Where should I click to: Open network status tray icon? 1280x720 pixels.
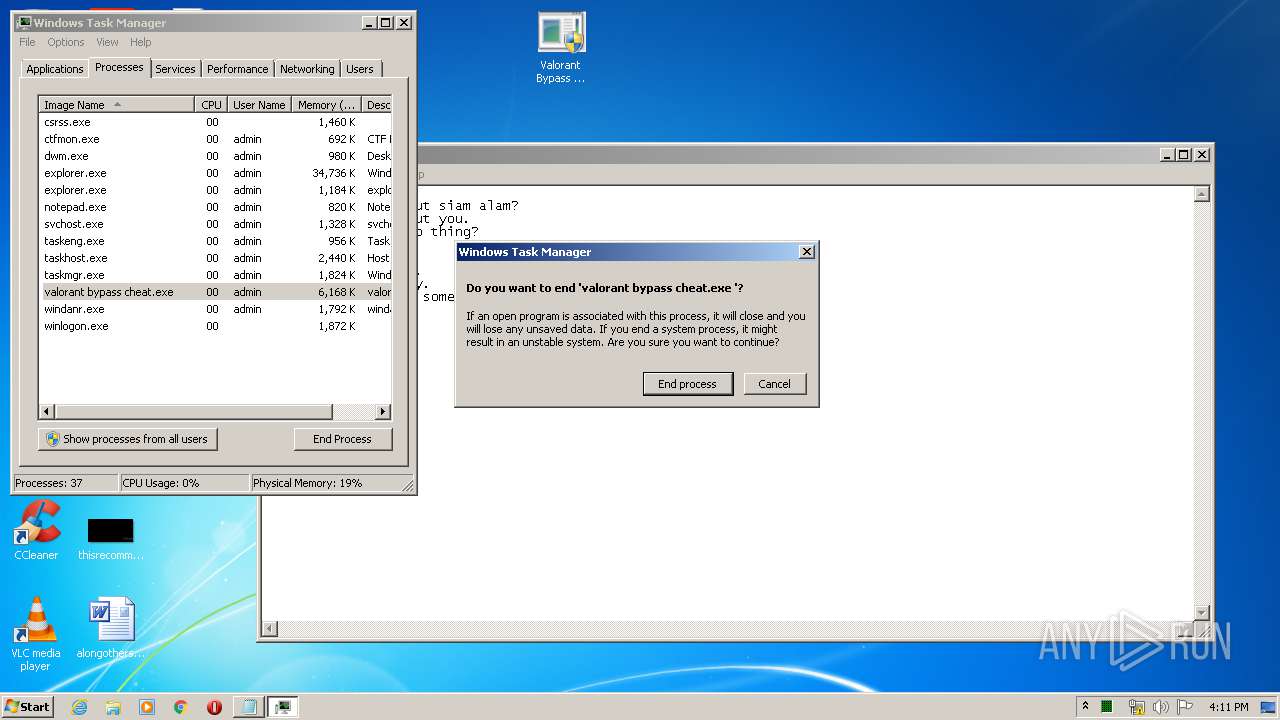click(1136, 707)
